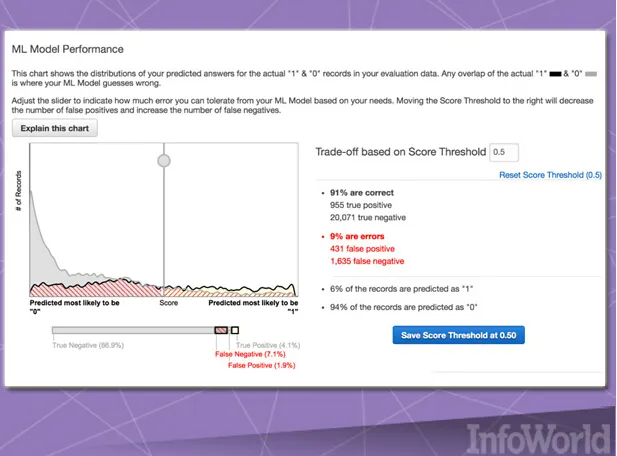Image resolution: width=617 pixels, height=456 pixels.
Task: Click the True Positive (4.1%) label
Action: pyautogui.click(x=268, y=344)
